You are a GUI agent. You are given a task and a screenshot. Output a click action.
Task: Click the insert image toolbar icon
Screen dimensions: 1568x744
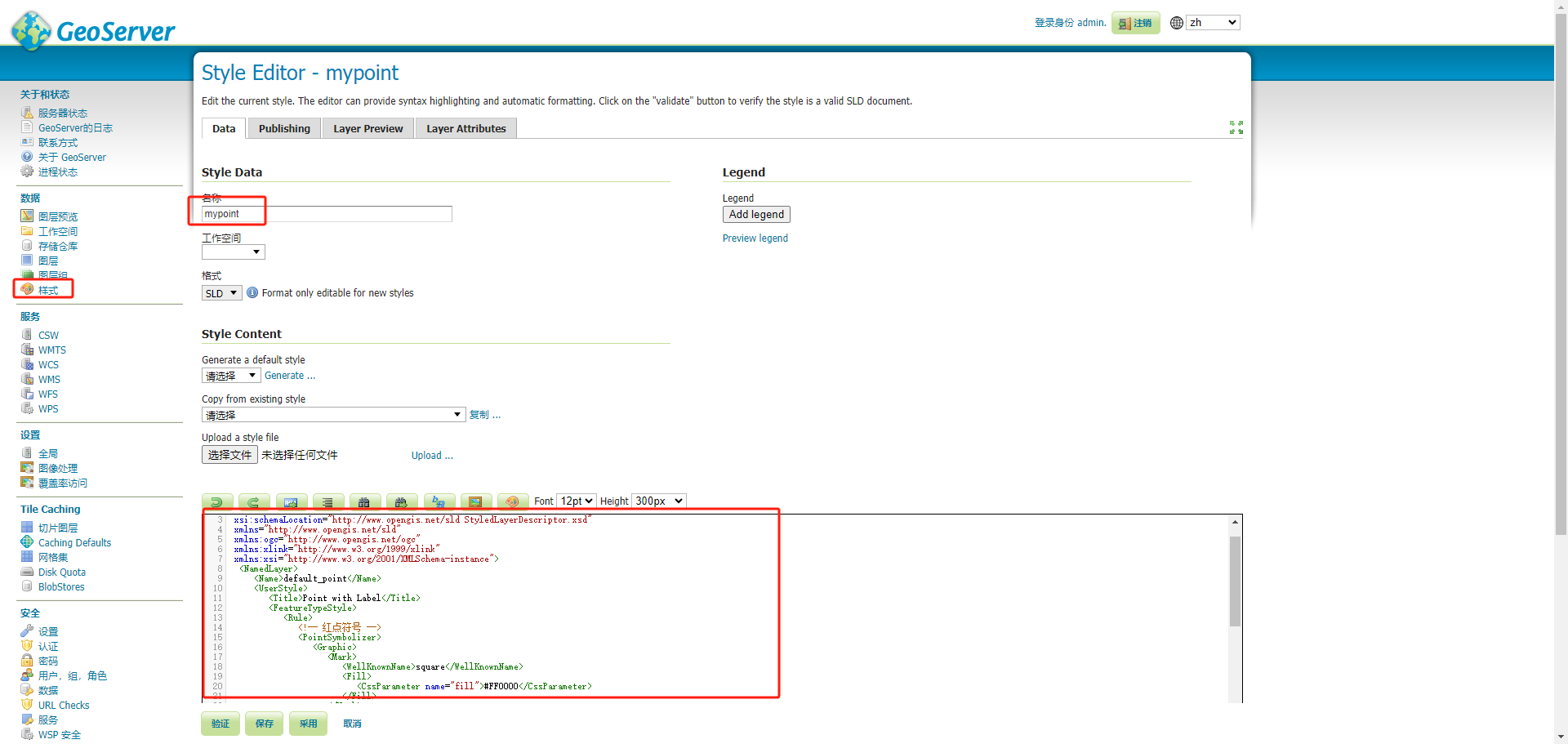475,501
